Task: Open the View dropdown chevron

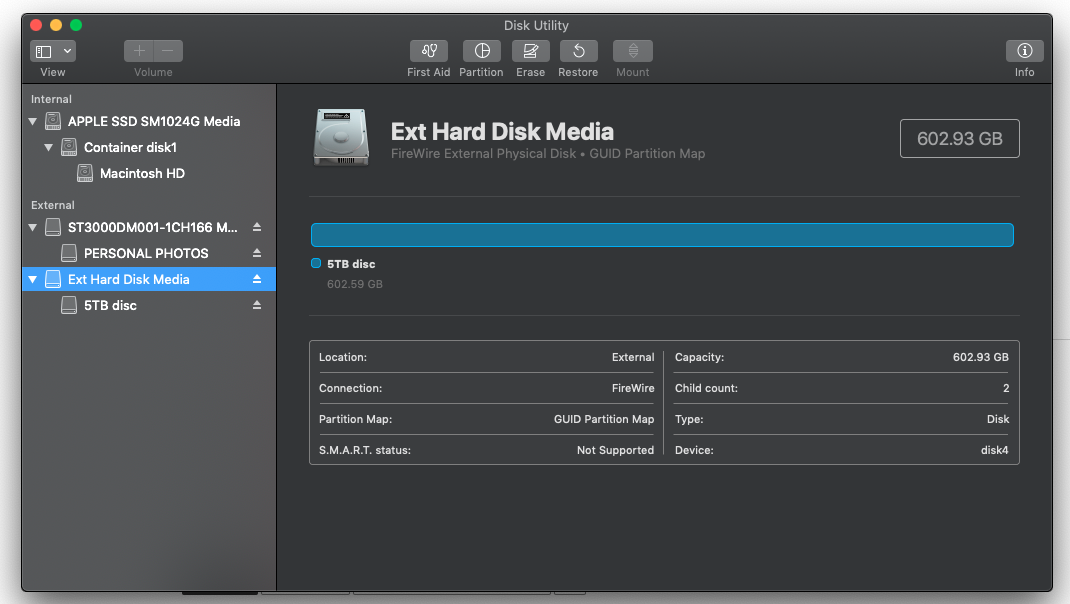Action: click(67, 51)
